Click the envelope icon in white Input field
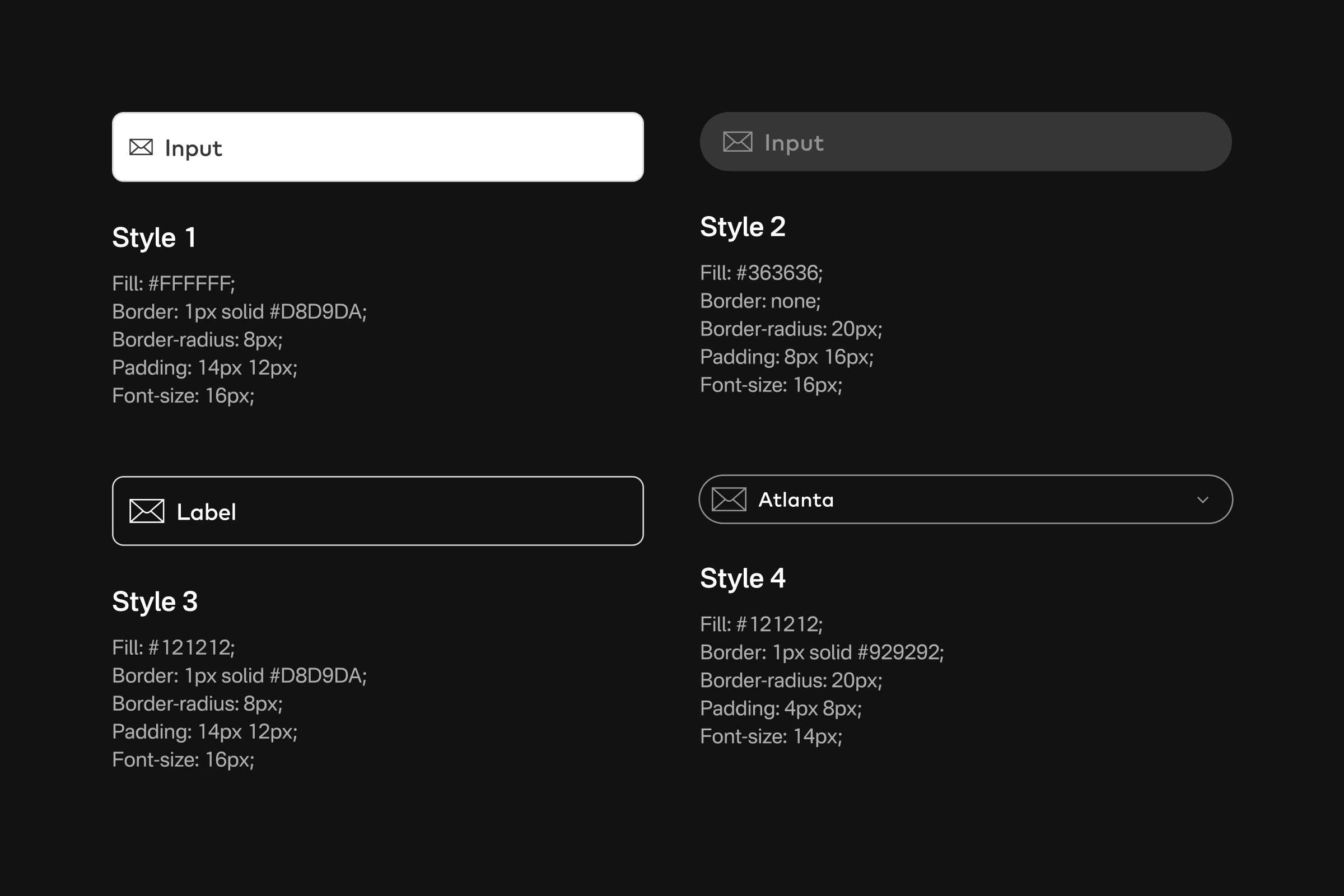Image resolution: width=1344 pixels, height=896 pixels. point(141,147)
